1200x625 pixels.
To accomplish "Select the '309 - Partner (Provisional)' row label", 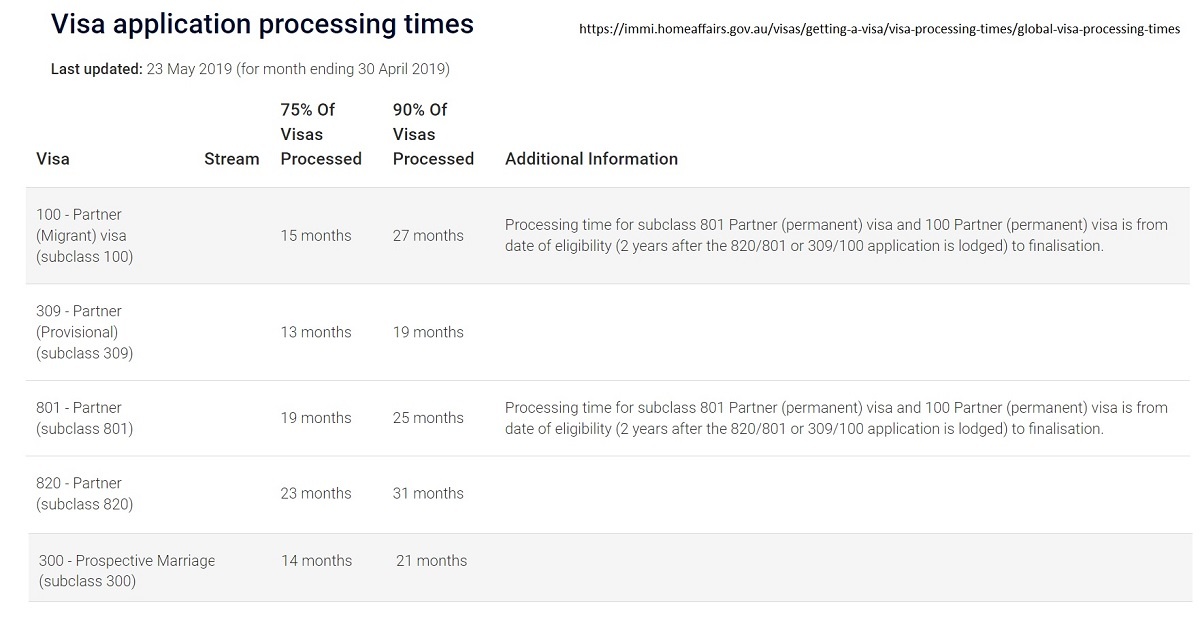I will pos(84,332).
